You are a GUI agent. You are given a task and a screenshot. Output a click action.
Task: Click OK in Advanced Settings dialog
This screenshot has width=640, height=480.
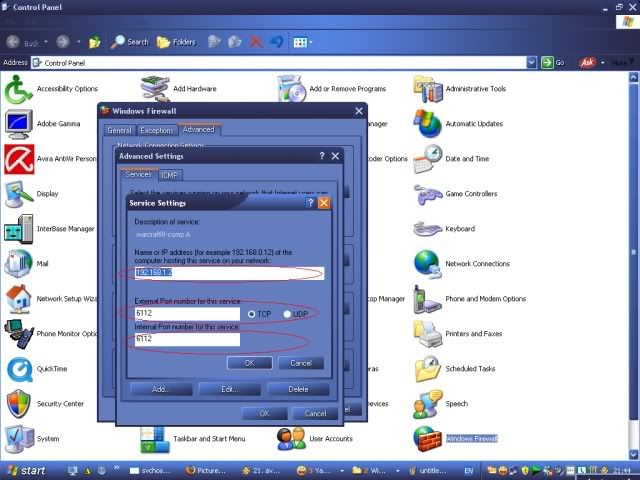click(x=264, y=413)
